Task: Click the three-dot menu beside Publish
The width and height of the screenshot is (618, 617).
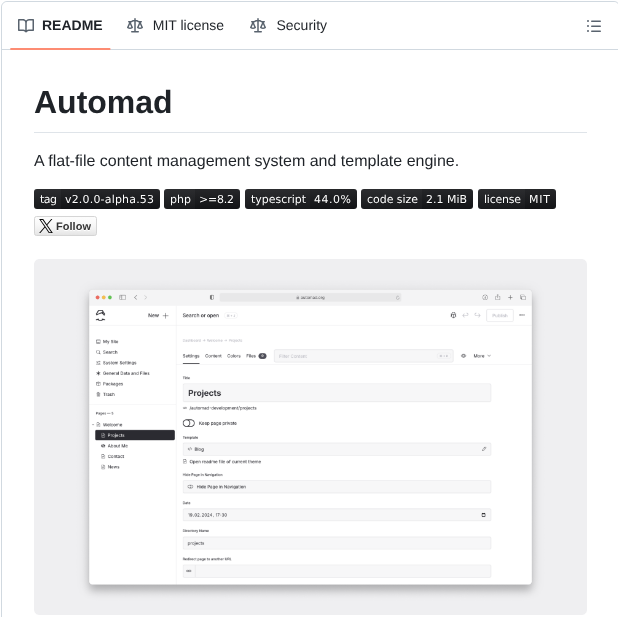Action: point(522,315)
